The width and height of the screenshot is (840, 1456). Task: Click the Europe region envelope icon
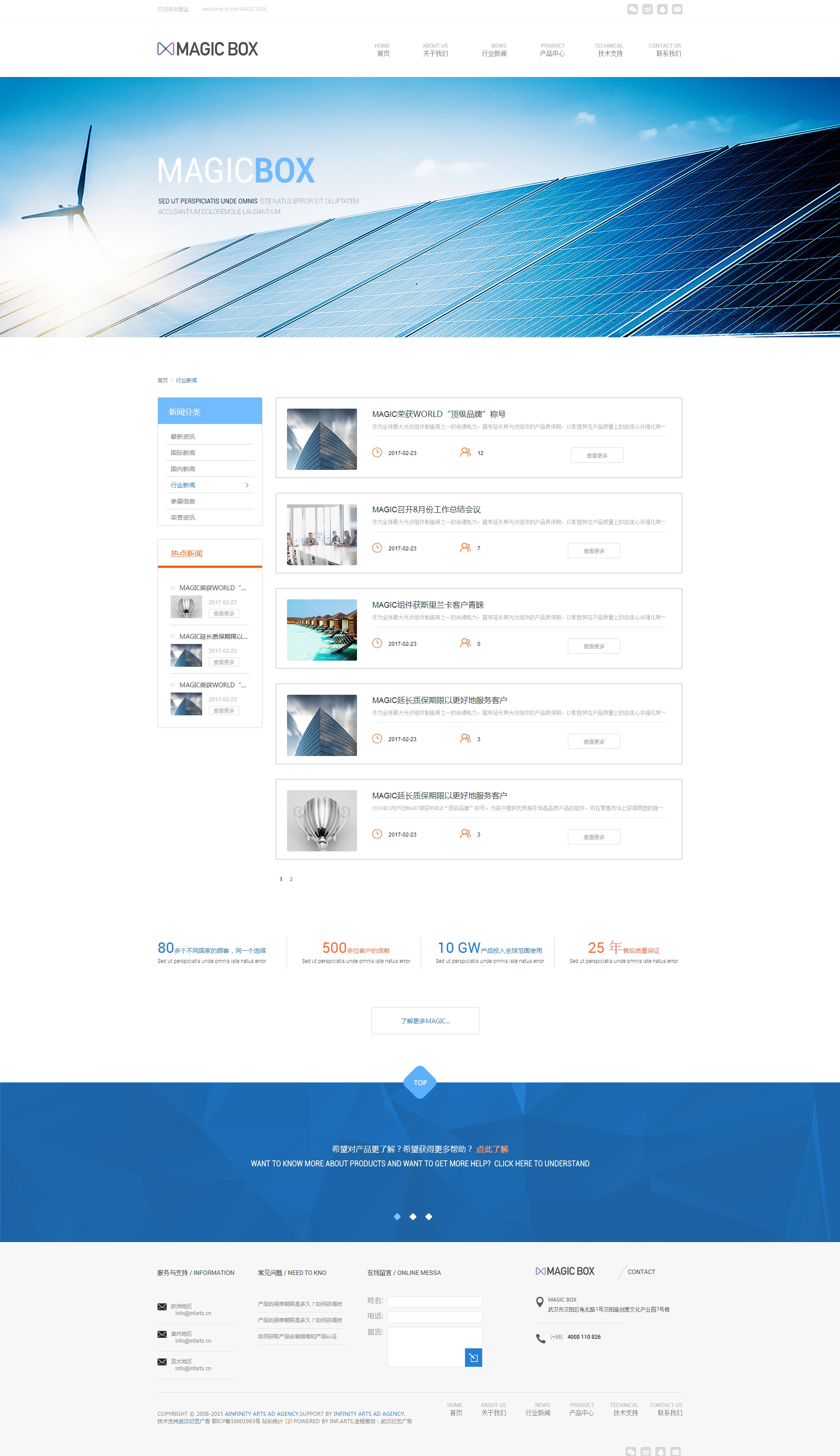tap(162, 1306)
